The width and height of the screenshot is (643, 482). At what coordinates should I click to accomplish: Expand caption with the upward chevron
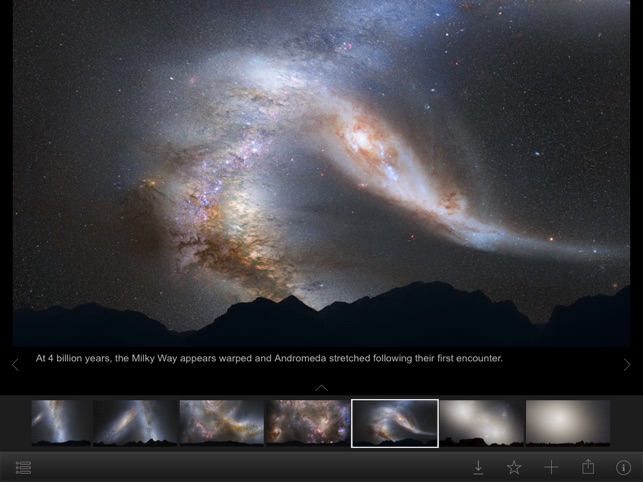[322, 388]
